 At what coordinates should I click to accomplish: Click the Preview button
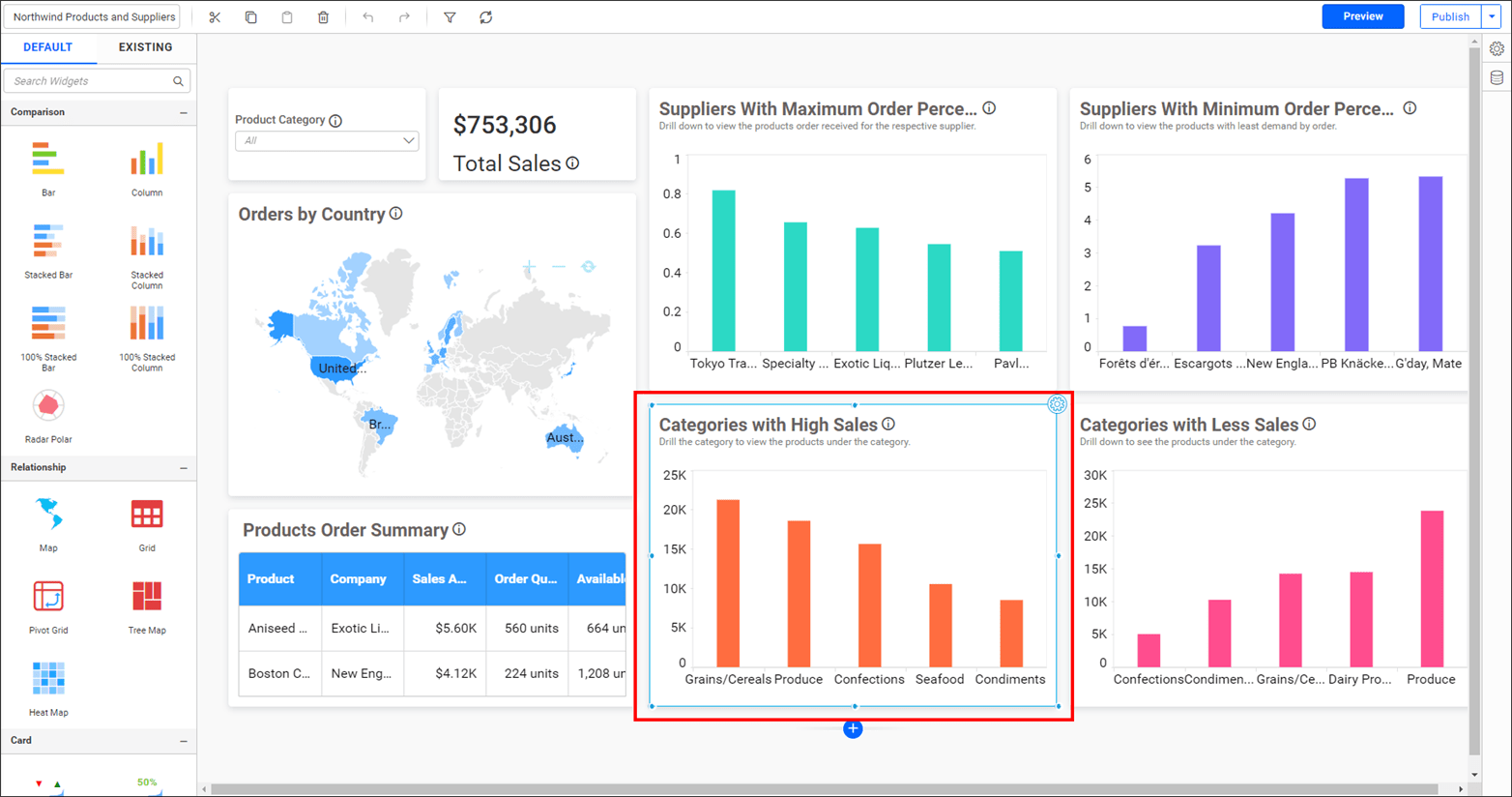1362,16
